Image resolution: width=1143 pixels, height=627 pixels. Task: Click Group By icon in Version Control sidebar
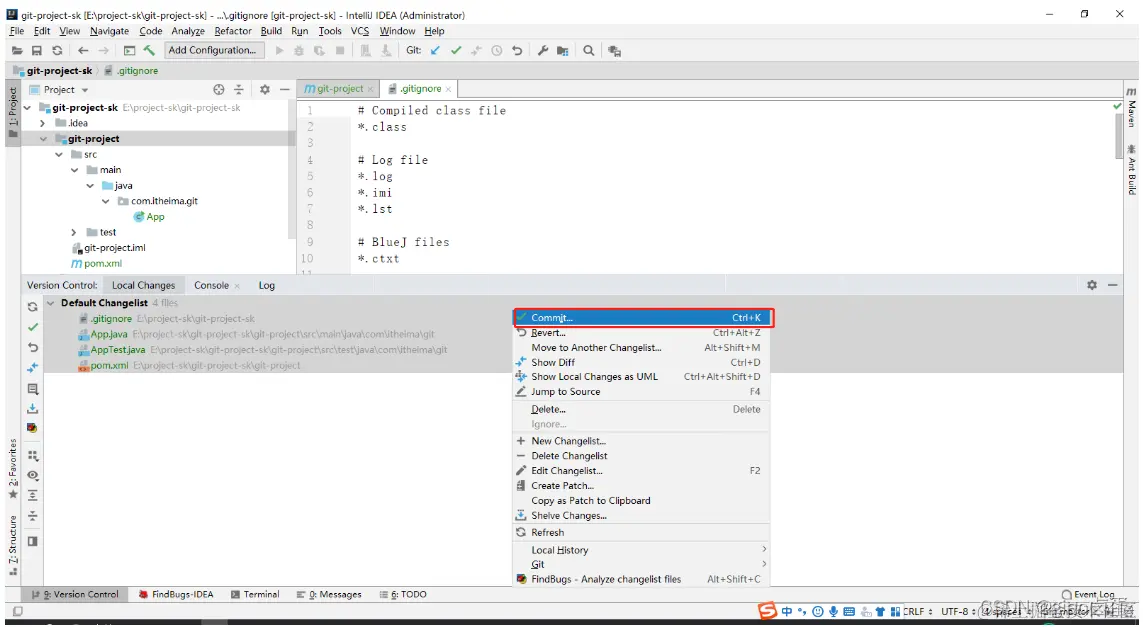point(33,456)
